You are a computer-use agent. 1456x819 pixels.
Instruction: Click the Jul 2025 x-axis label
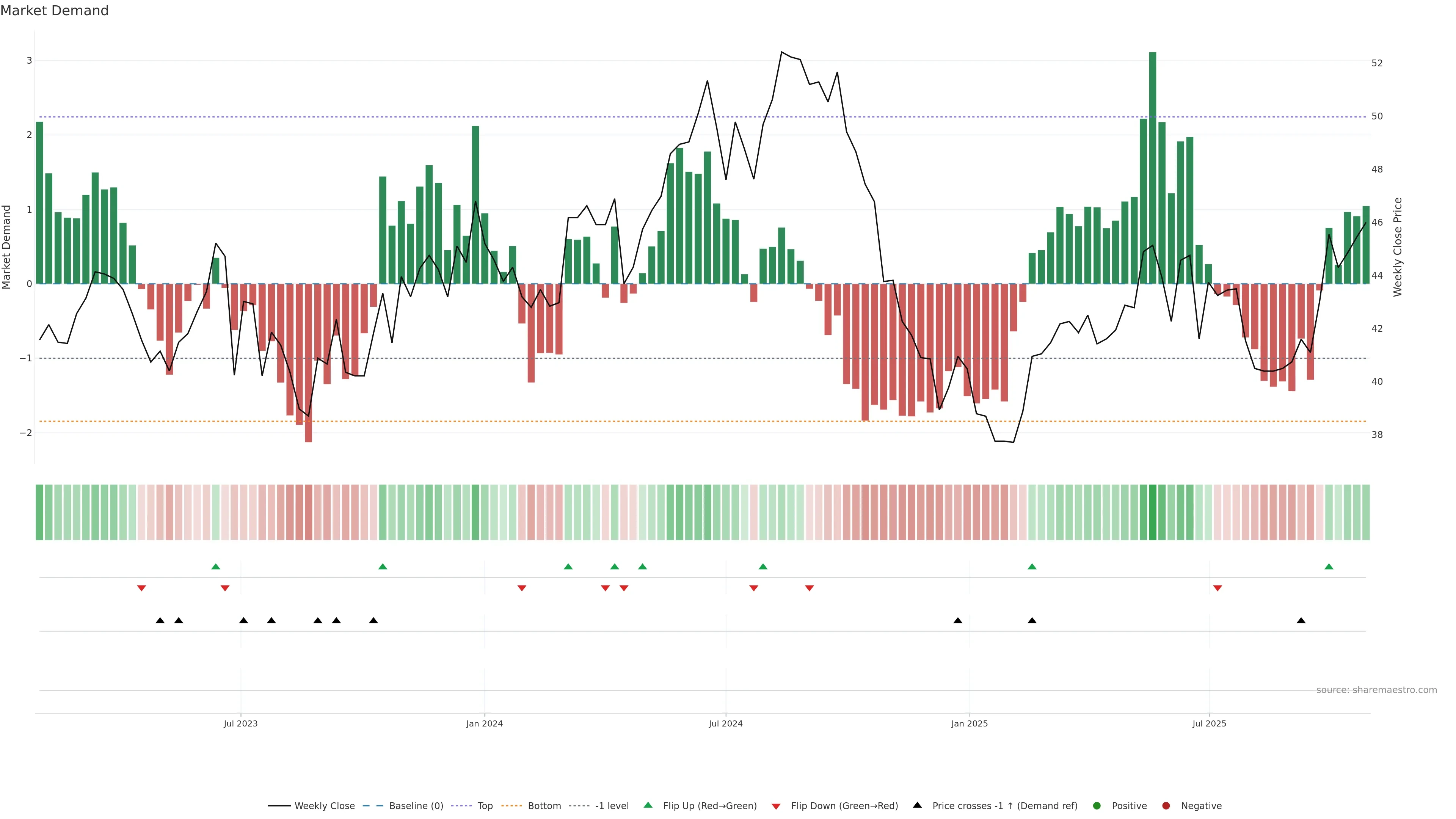tap(1209, 723)
